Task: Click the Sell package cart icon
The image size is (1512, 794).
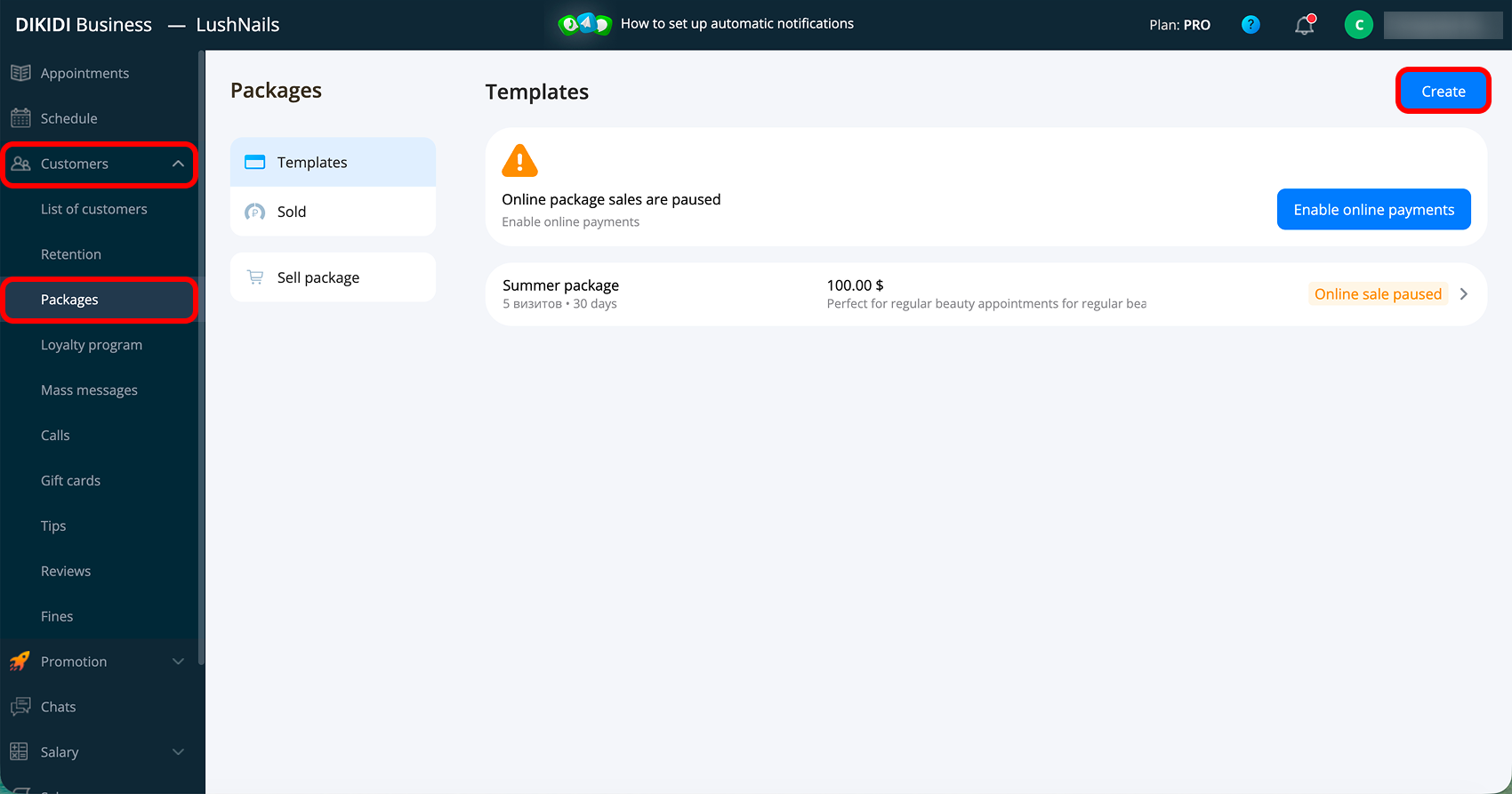Action: (255, 277)
